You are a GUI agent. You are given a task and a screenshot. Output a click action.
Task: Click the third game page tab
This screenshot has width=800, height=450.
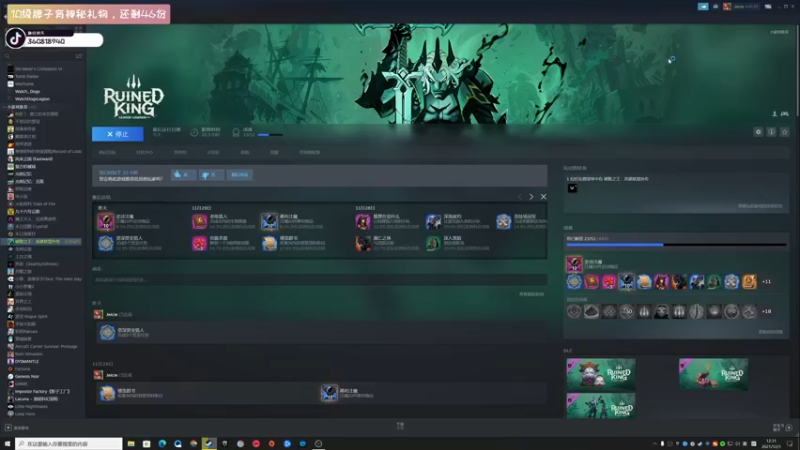pyautogui.click(x=180, y=153)
